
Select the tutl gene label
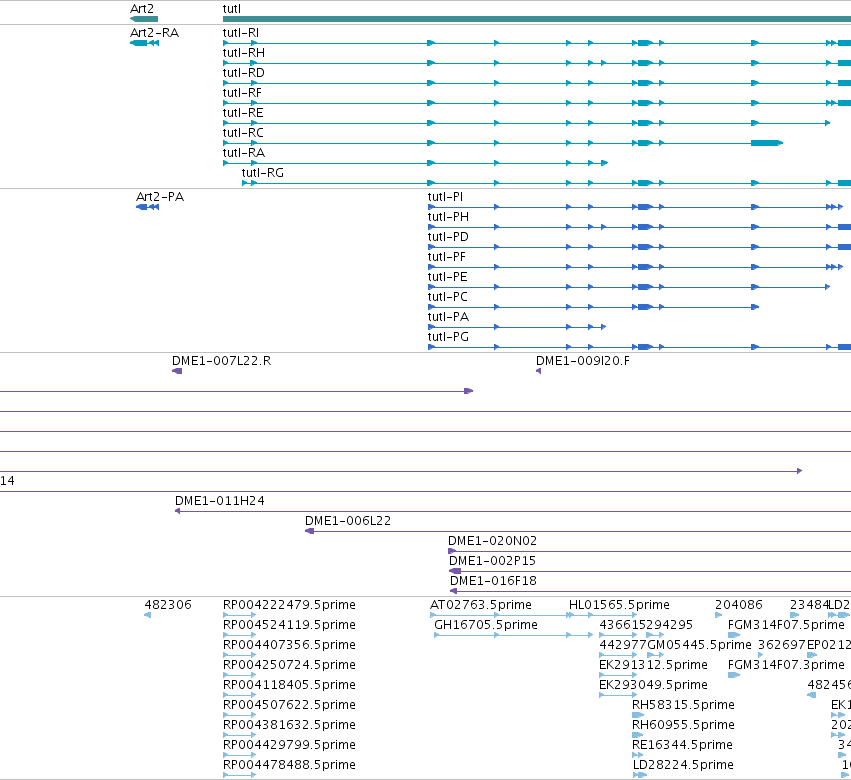[232, 9]
